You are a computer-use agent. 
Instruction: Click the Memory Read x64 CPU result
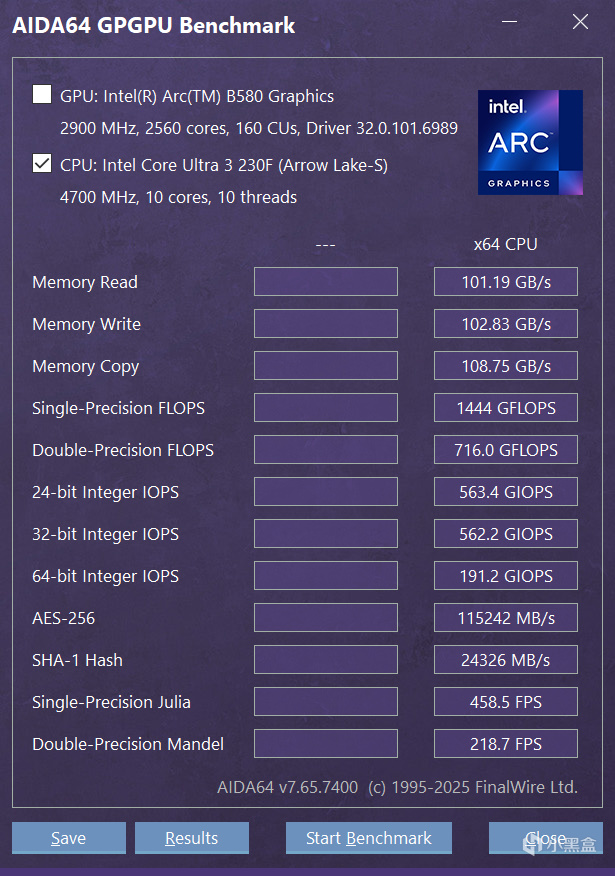click(x=505, y=282)
